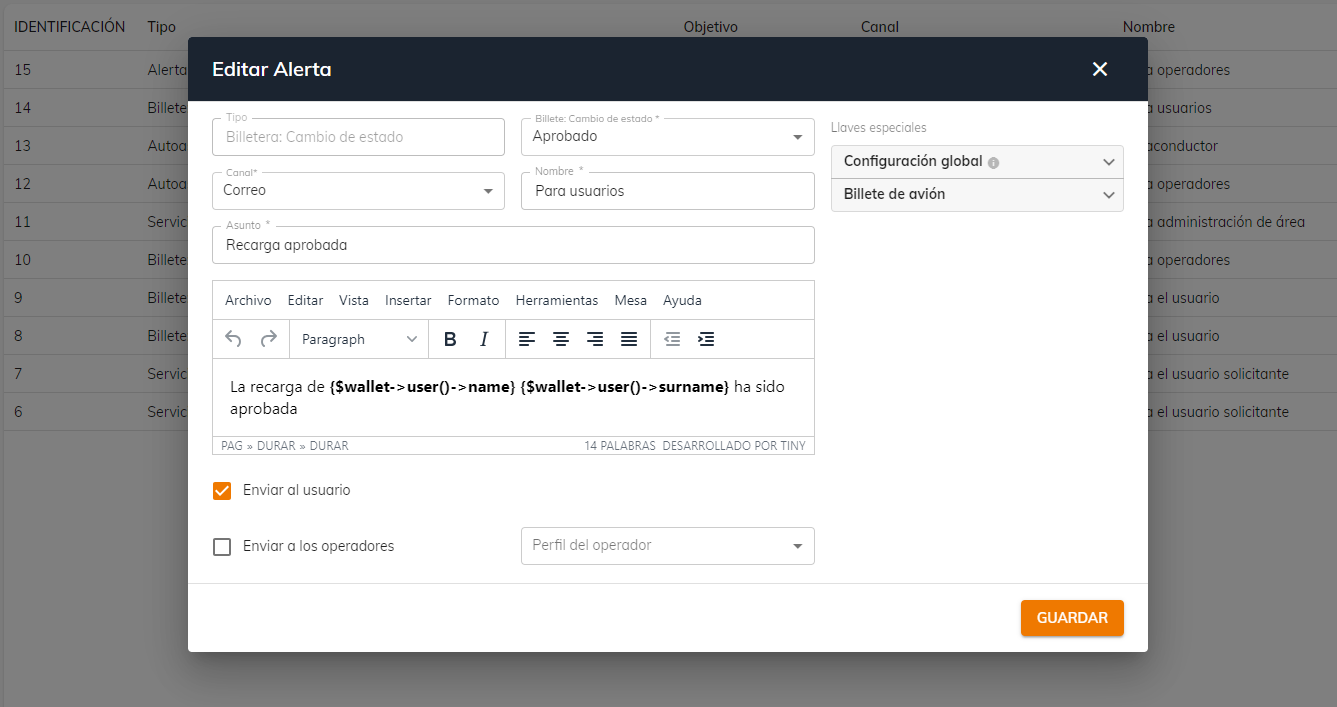Click ID 8 in the background table
Image resolution: width=1337 pixels, height=707 pixels.
click(18, 336)
